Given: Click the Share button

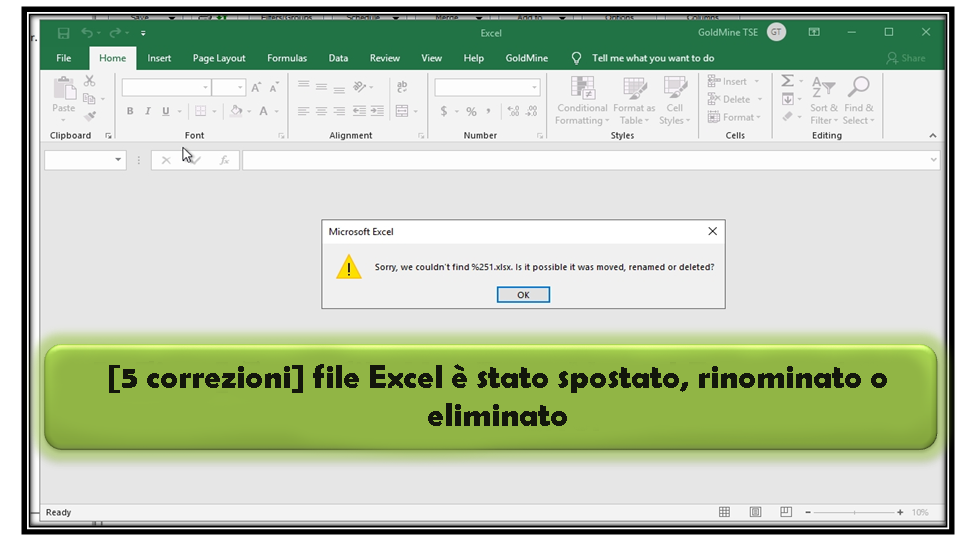Looking at the screenshot, I should pyautogui.click(x=906, y=58).
